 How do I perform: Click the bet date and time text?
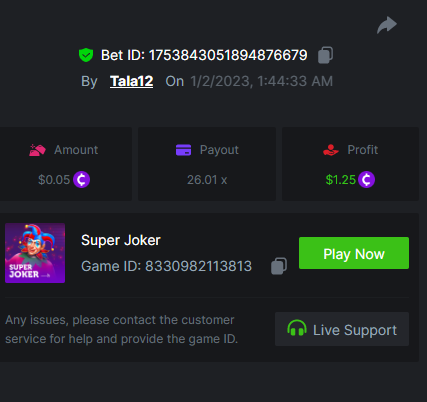click(262, 81)
